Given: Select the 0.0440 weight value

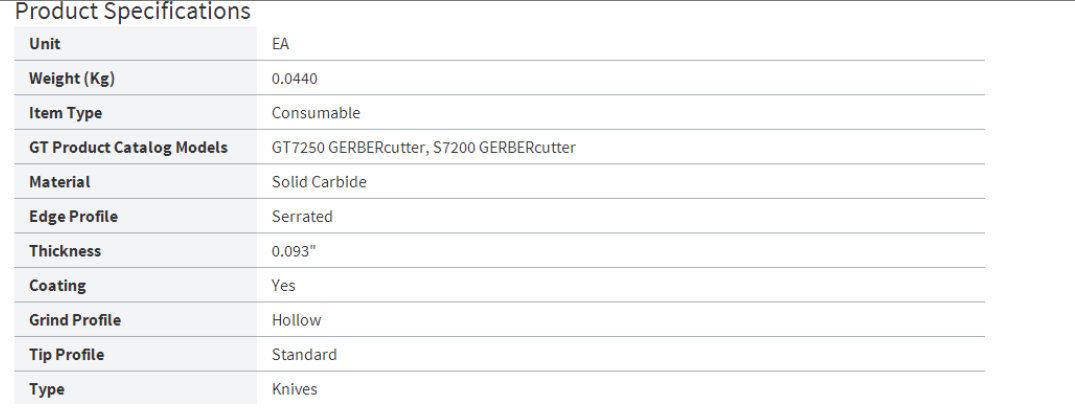Looking at the screenshot, I should click(x=295, y=79).
